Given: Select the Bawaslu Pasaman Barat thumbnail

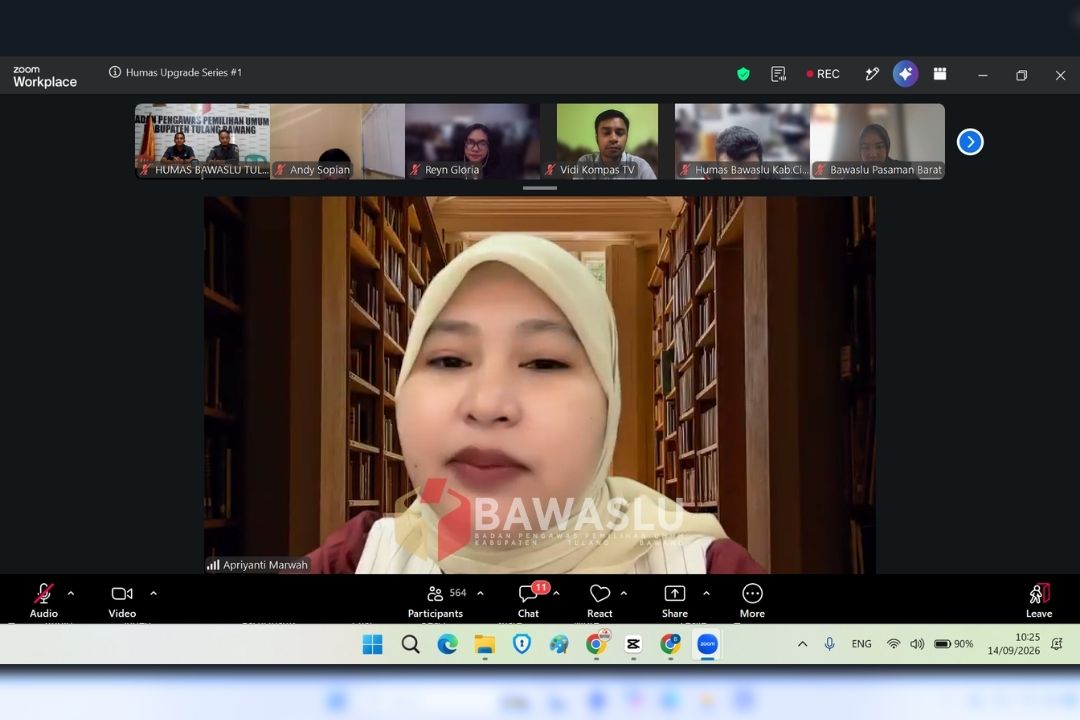Looking at the screenshot, I should (x=878, y=141).
